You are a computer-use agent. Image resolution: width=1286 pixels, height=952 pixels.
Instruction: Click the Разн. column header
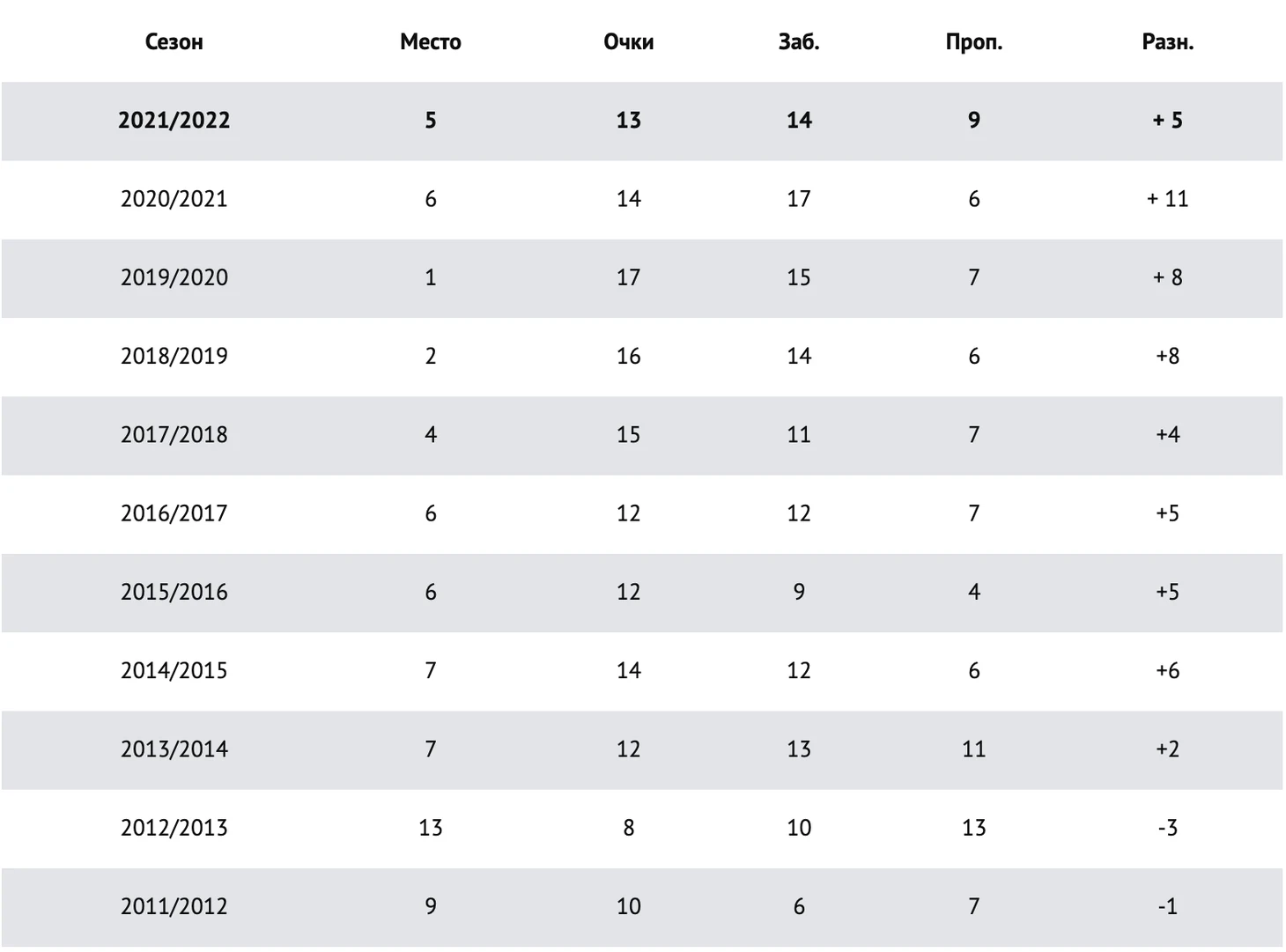(1167, 42)
